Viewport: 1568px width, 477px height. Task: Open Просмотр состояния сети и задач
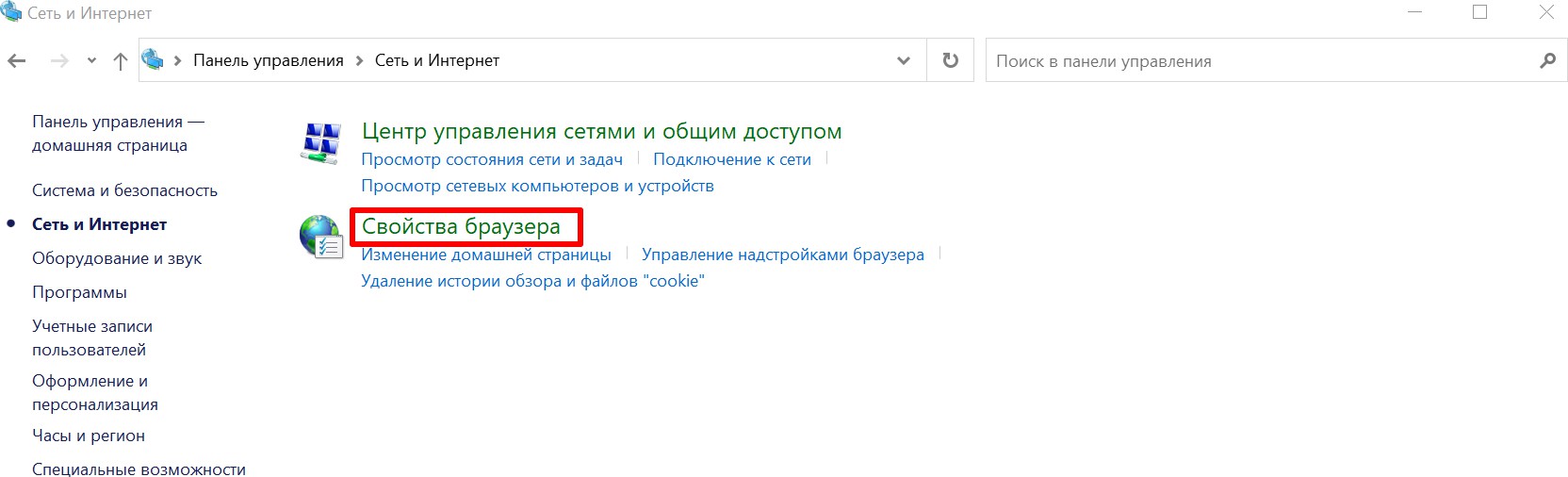(492, 159)
